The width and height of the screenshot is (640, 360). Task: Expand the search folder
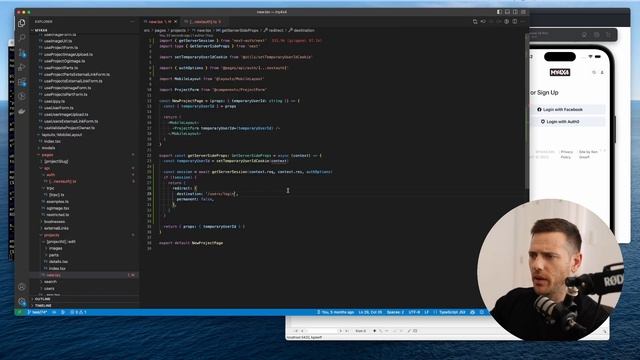(50, 282)
